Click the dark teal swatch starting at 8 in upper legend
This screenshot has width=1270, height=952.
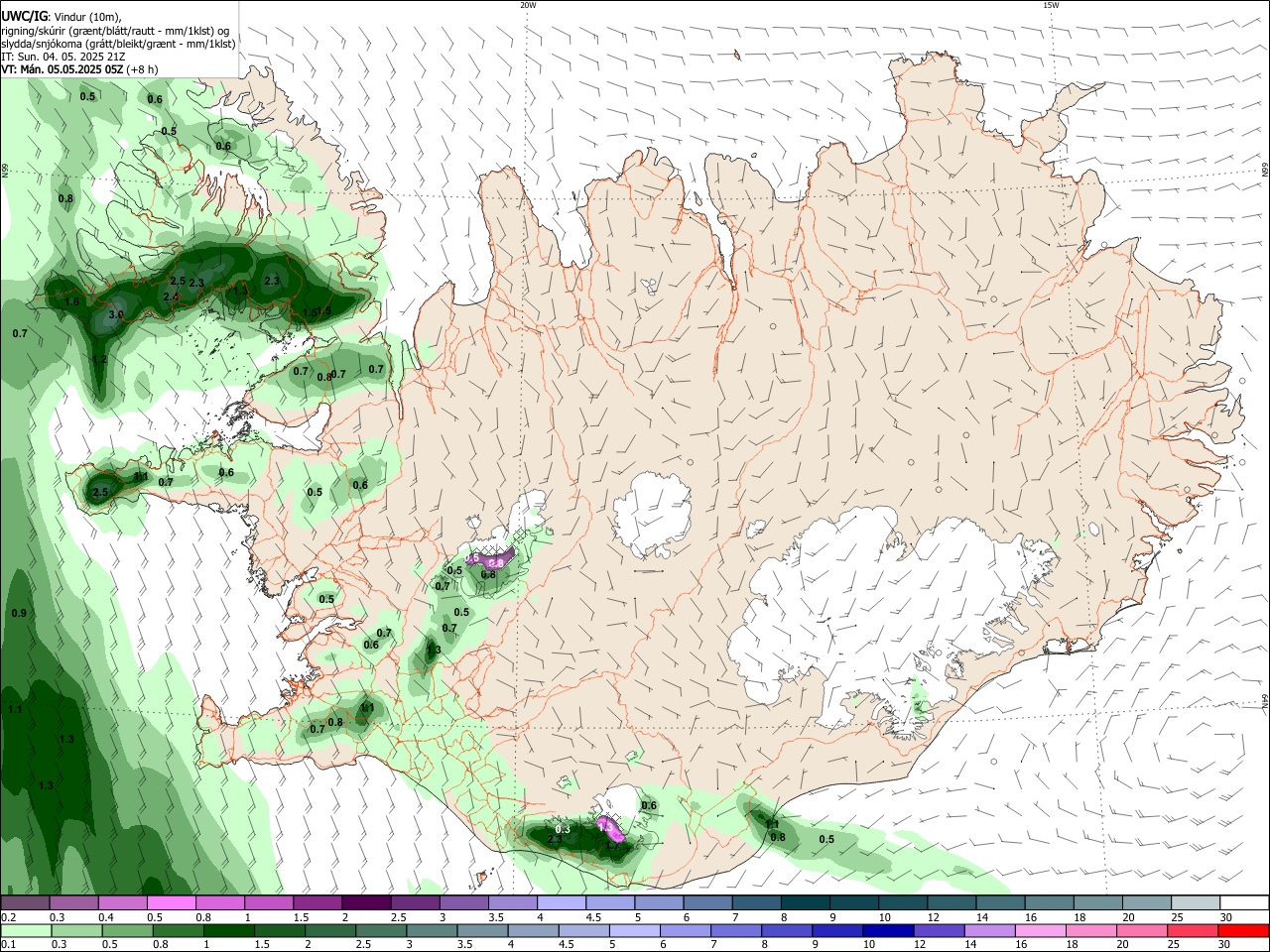coord(805,902)
